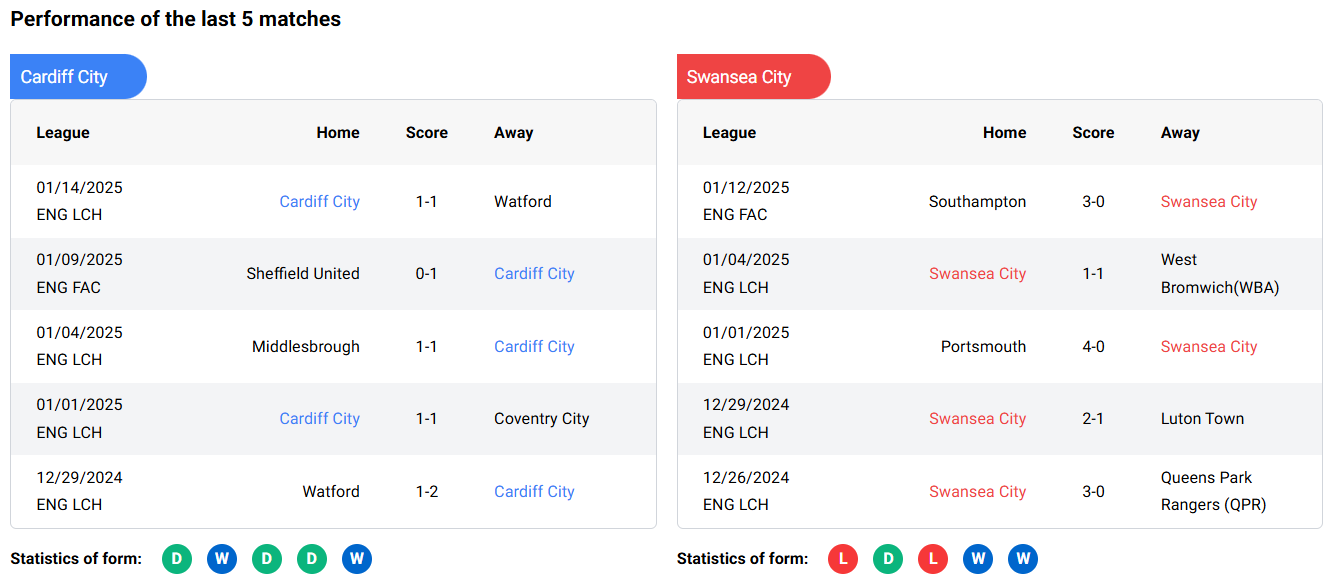1335x582 pixels.
Task: Click Swansea City link in West Bromwich row
Action: 977,274
